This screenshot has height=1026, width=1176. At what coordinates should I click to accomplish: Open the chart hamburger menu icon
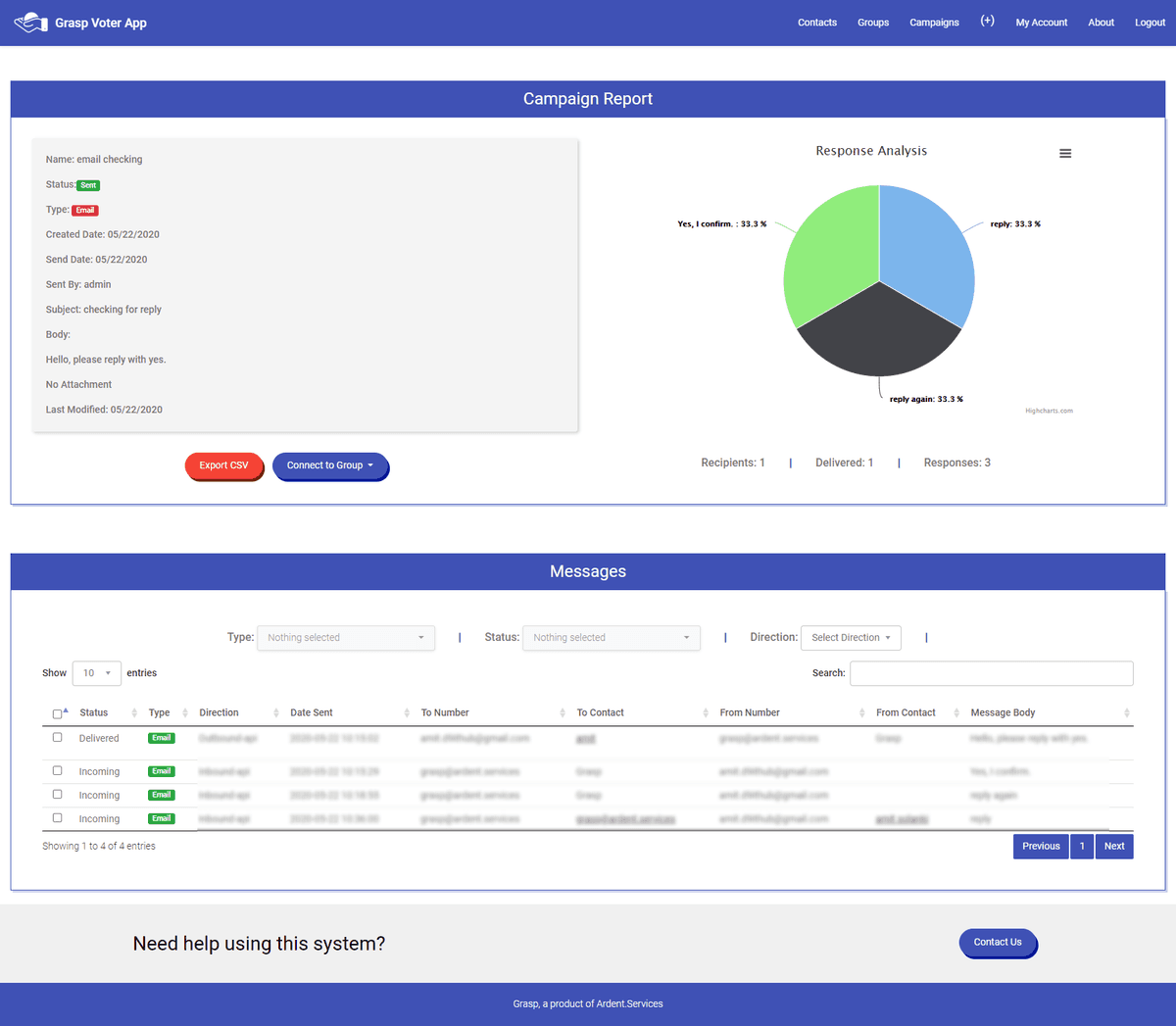[1065, 154]
